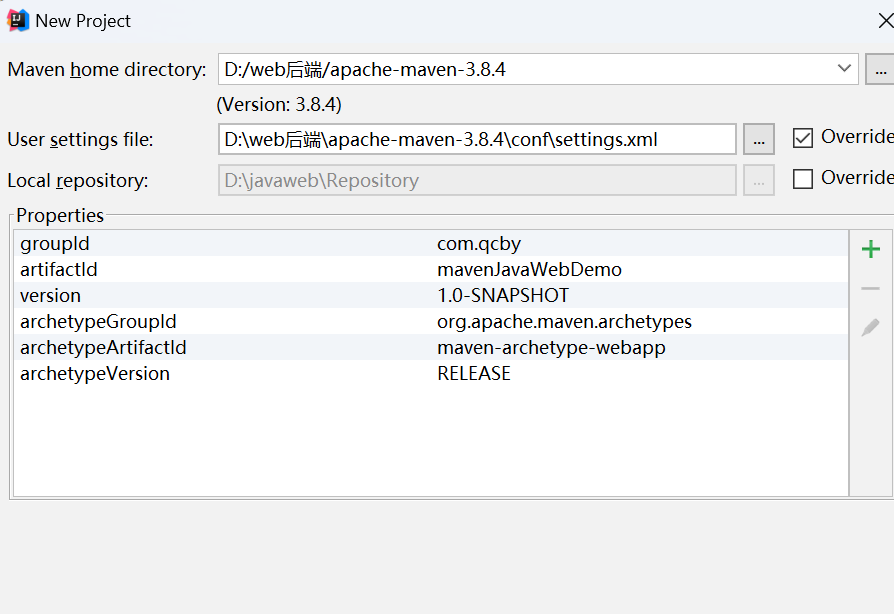The width and height of the screenshot is (894, 614).
Task: Click the 1.0-SNAPSHOT value
Action: [503, 295]
